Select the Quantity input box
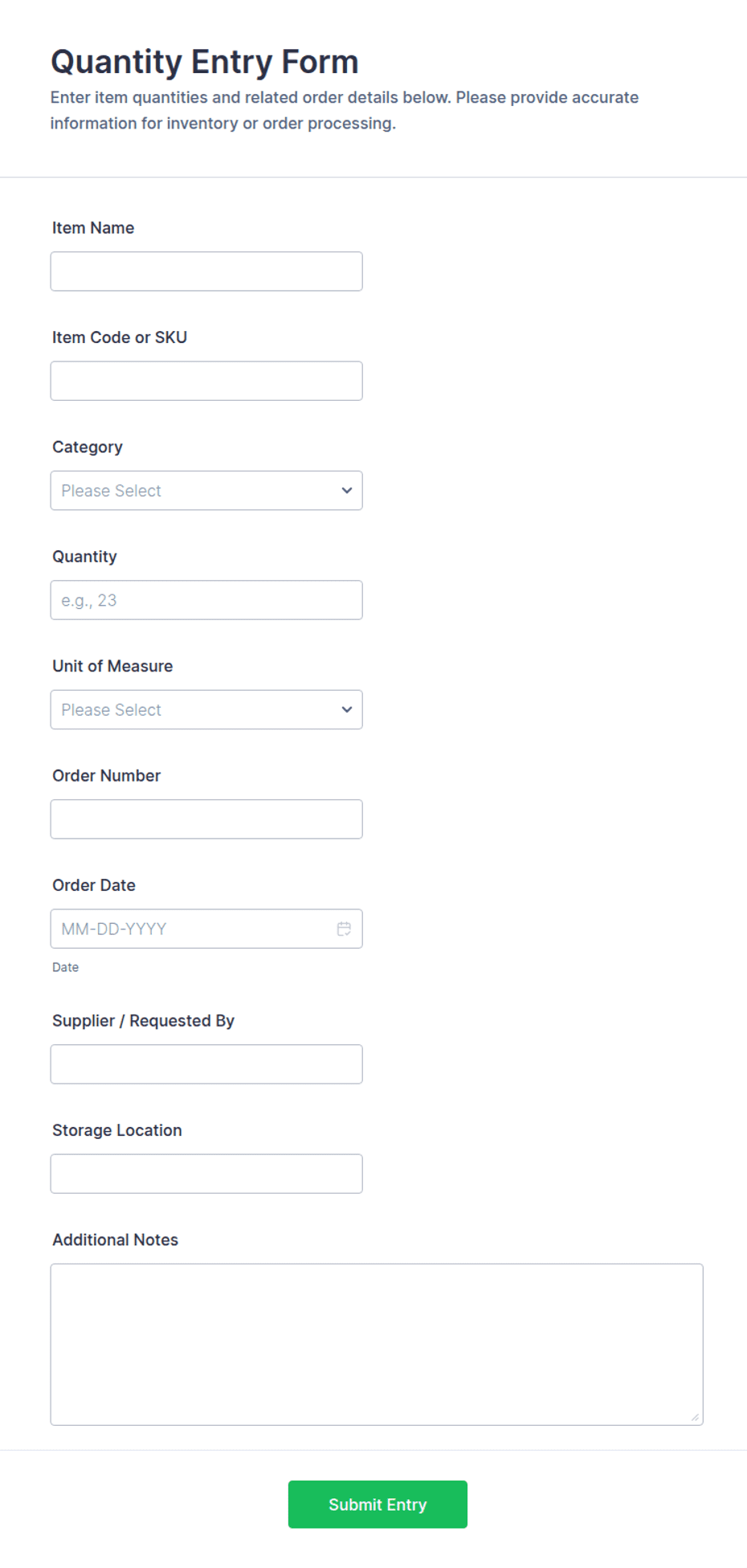The width and height of the screenshot is (747, 1568). 206,600
